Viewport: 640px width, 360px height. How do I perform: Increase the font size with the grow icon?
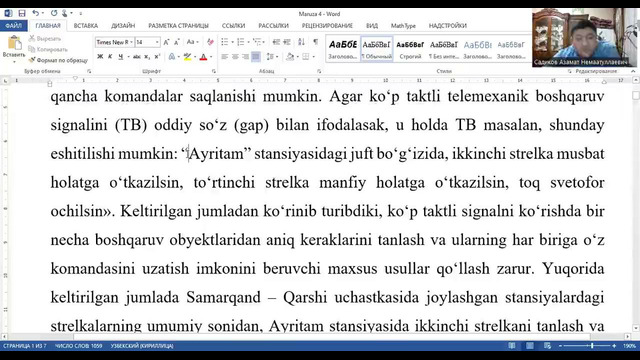point(166,42)
